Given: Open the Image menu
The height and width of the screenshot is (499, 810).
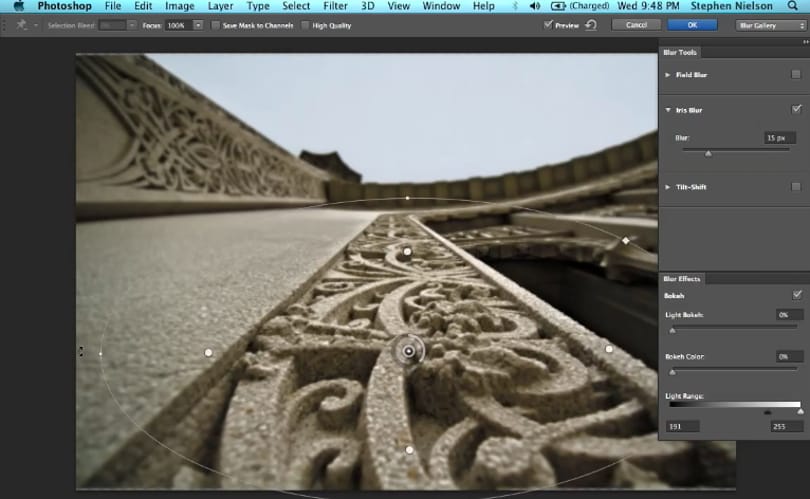Looking at the screenshot, I should click(180, 6).
